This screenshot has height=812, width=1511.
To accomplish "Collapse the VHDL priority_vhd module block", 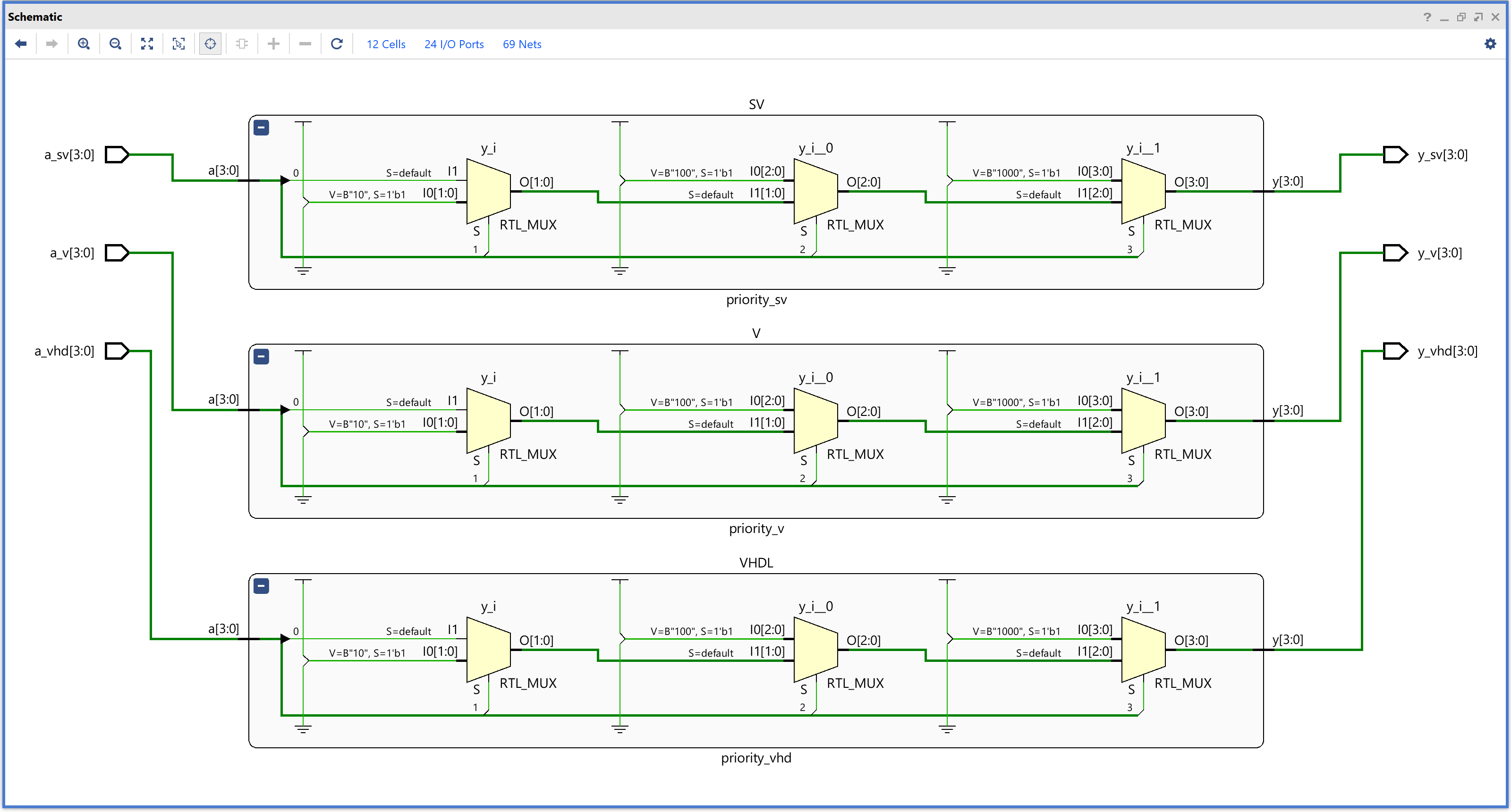I will tap(262, 586).
